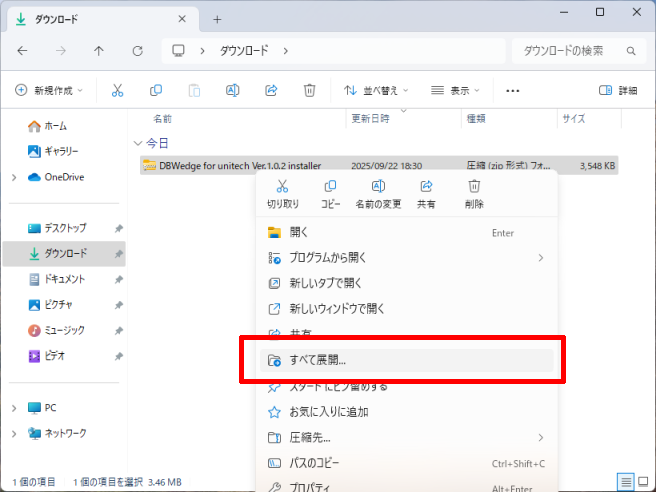This screenshot has height=492, width=656.
Task: Click the cut (切り取り) icon in context menu
Action: (x=282, y=187)
